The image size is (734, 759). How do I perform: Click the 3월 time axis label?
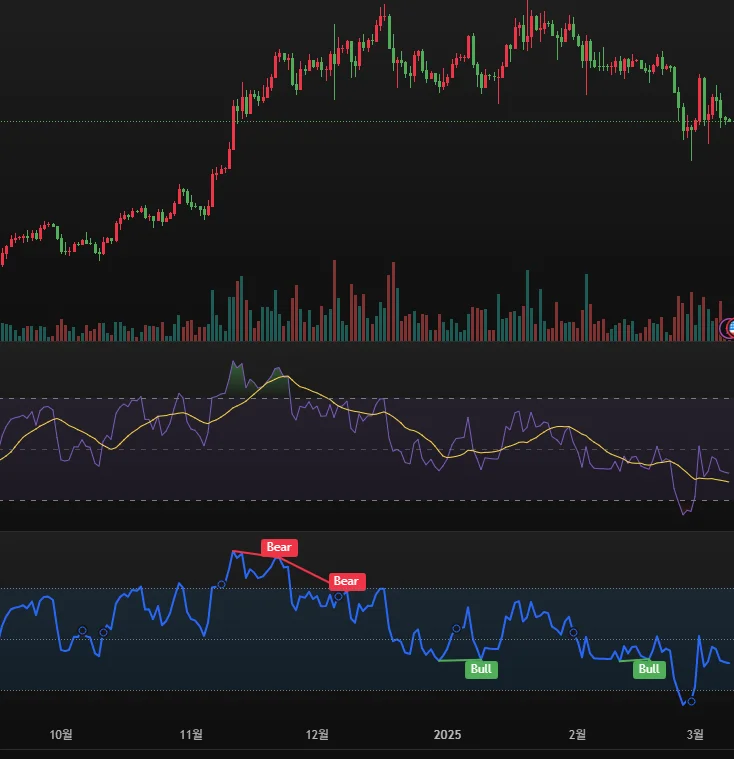(695, 734)
